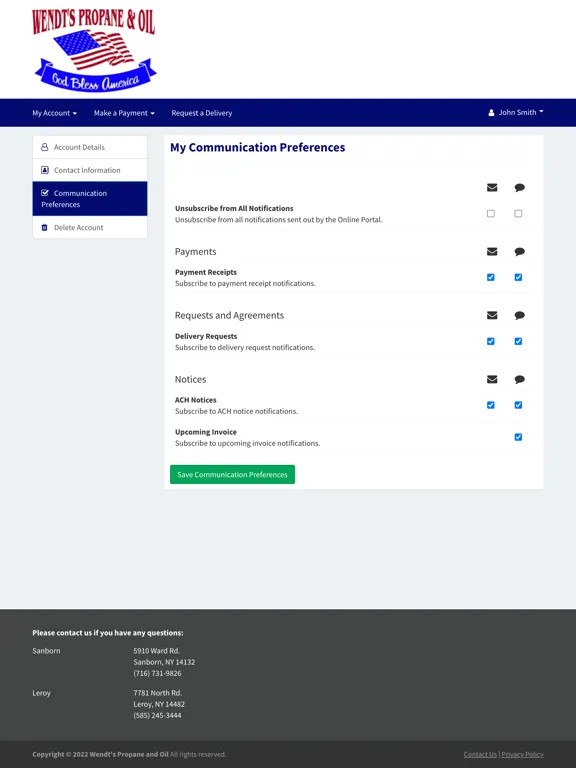Open the Privacy Policy footer link
The height and width of the screenshot is (768, 576).
coord(522,754)
